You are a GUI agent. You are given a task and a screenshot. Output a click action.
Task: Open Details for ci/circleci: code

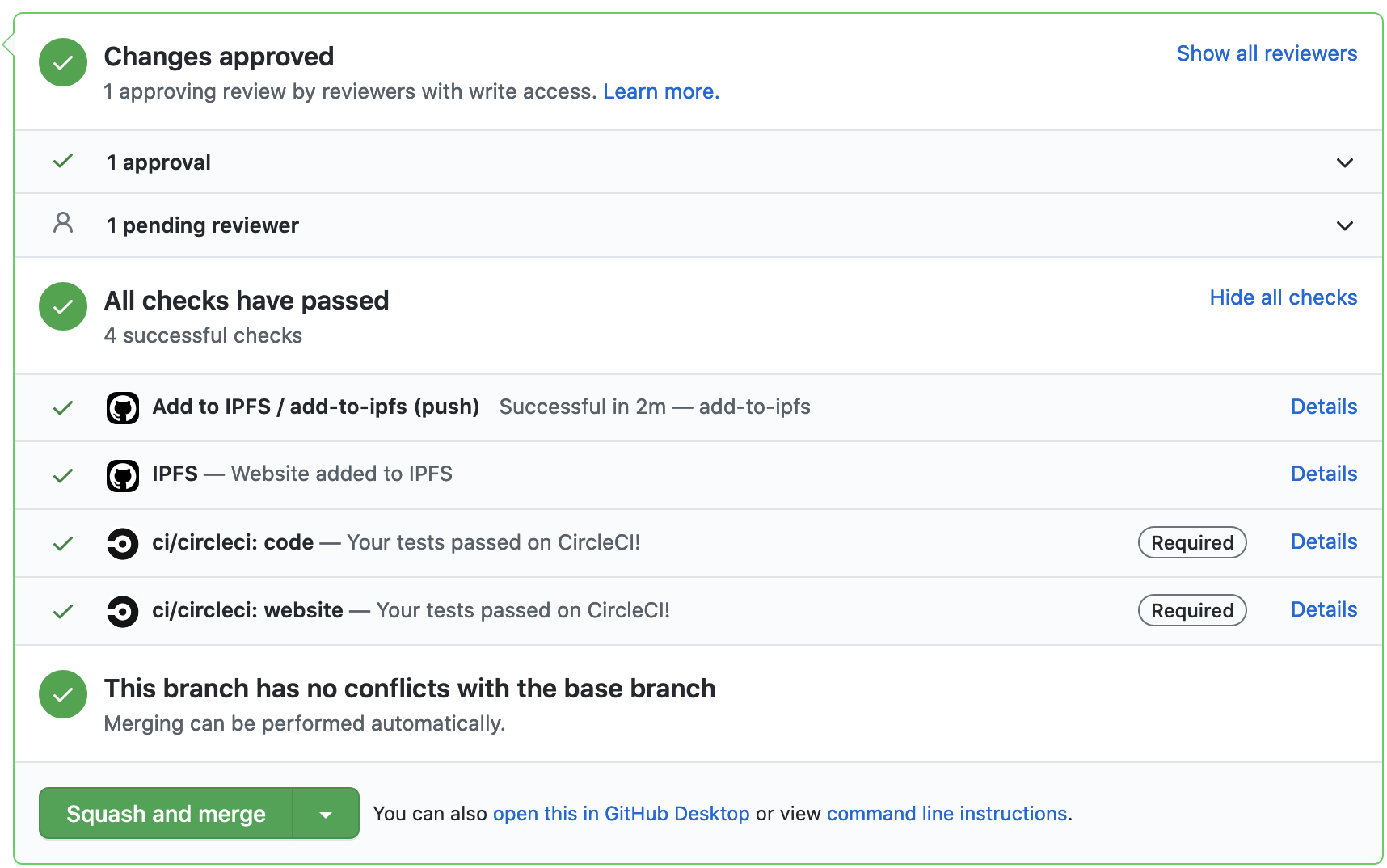pyautogui.click(x=1324, y=541)
